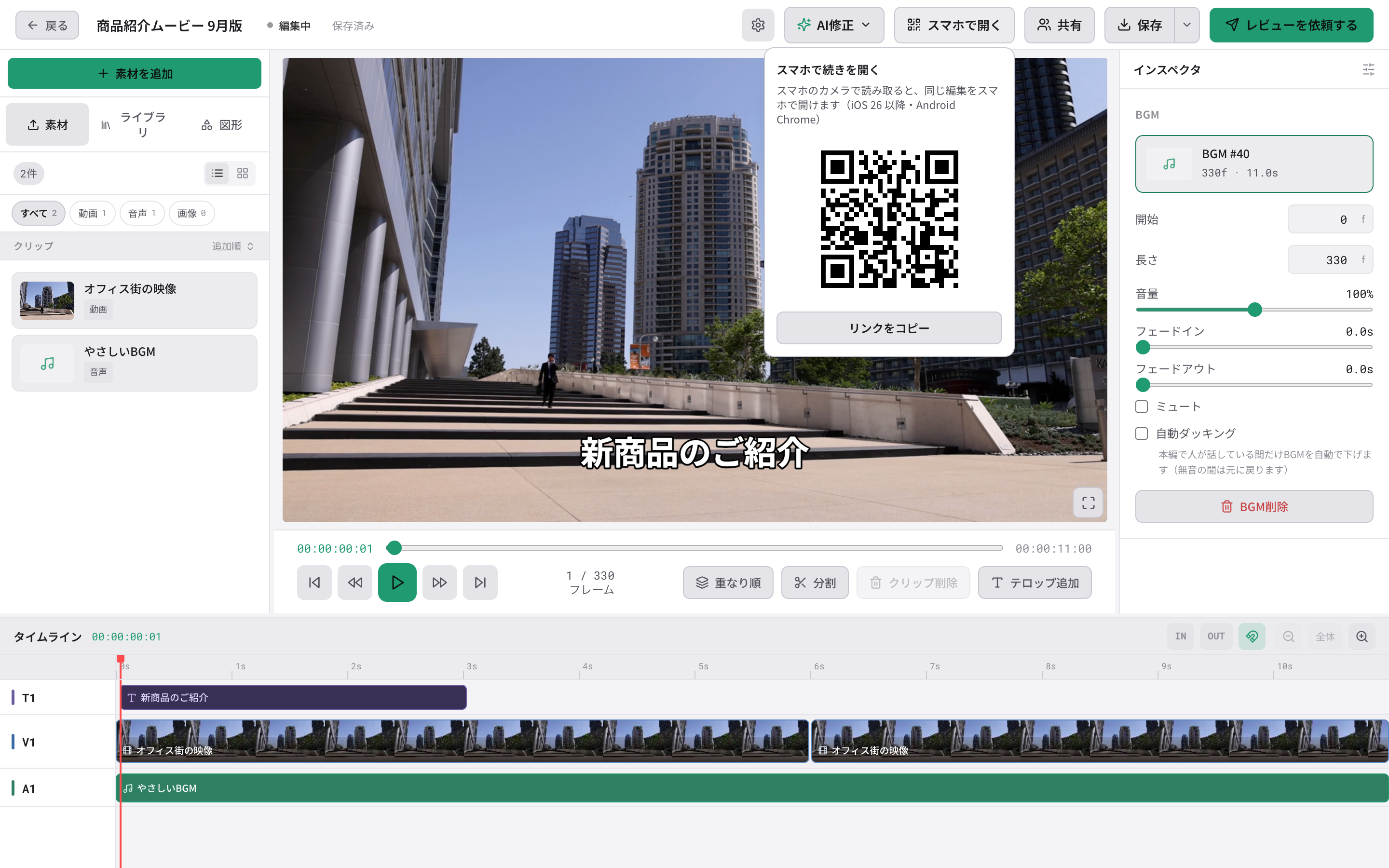Filter clips by 動画

[x=93, y=213]
